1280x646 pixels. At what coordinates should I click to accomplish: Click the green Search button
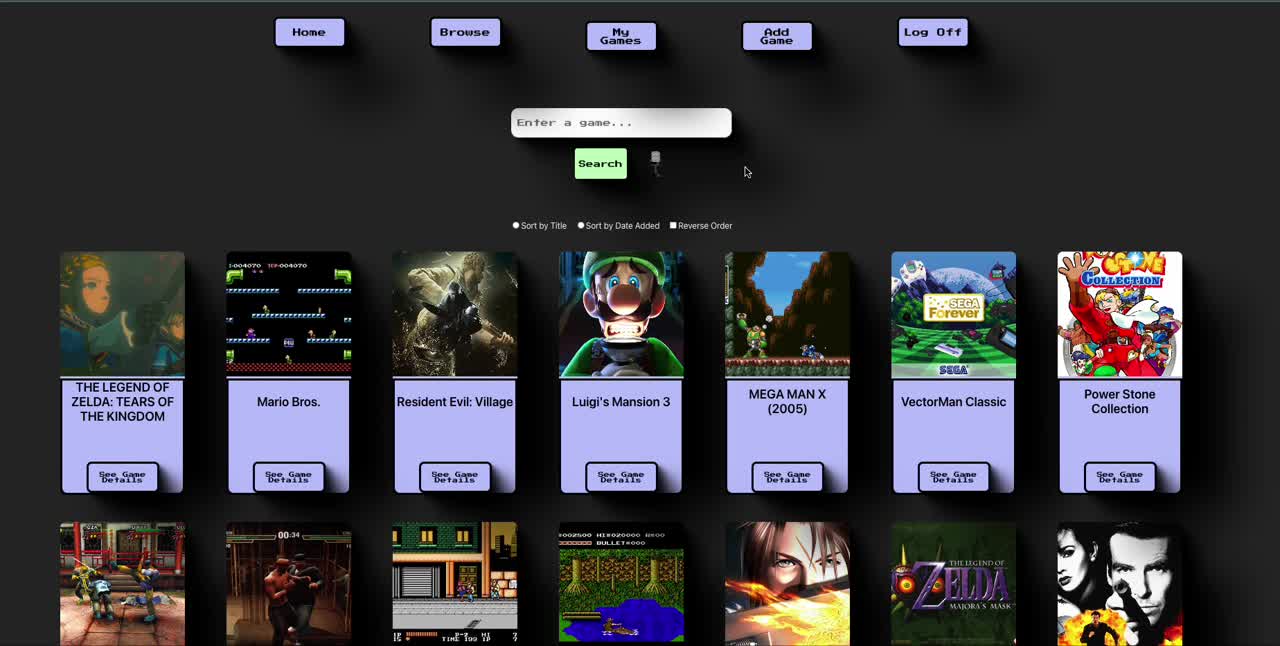coord(600,163)
